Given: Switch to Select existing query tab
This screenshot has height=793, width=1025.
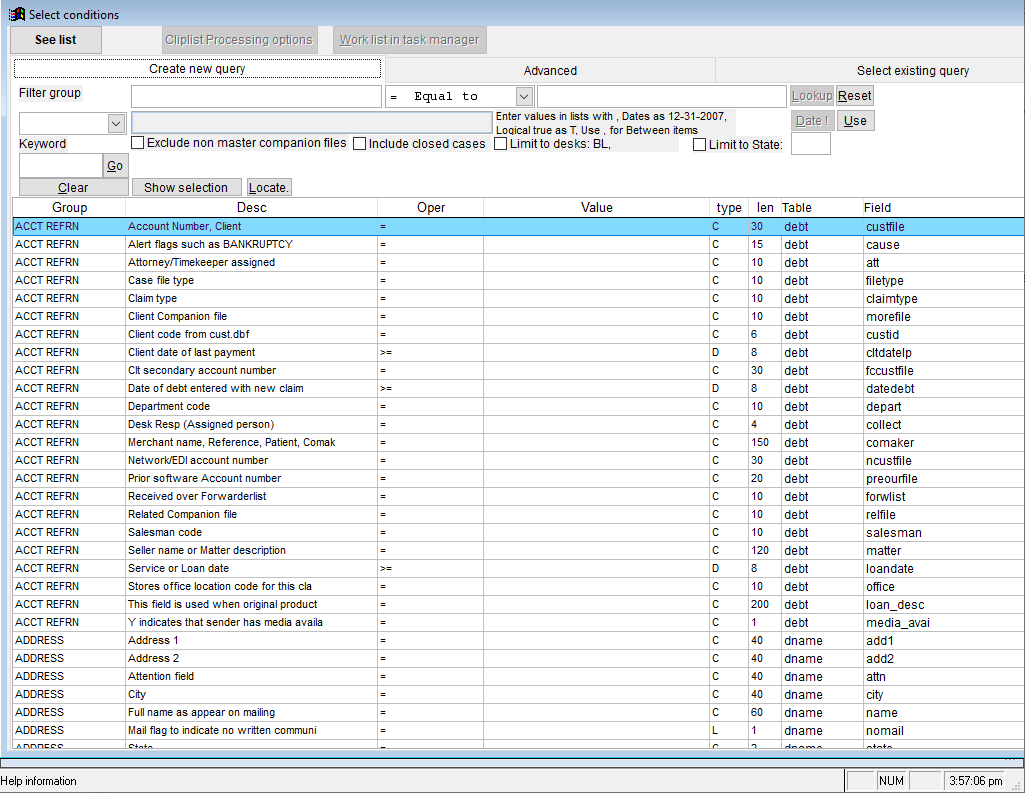Looking at the screenshot, I should point(913,71).
